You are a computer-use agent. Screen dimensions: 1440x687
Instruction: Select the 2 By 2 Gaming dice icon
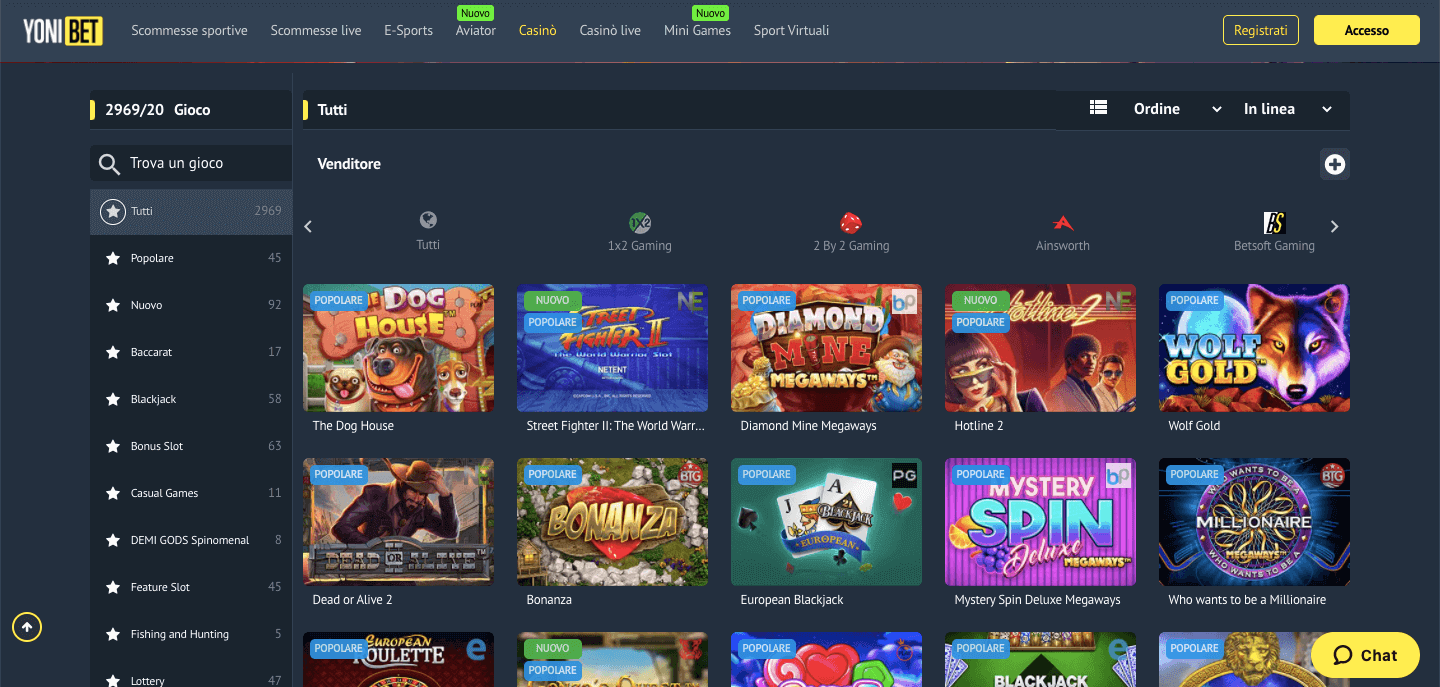[851, 222]
